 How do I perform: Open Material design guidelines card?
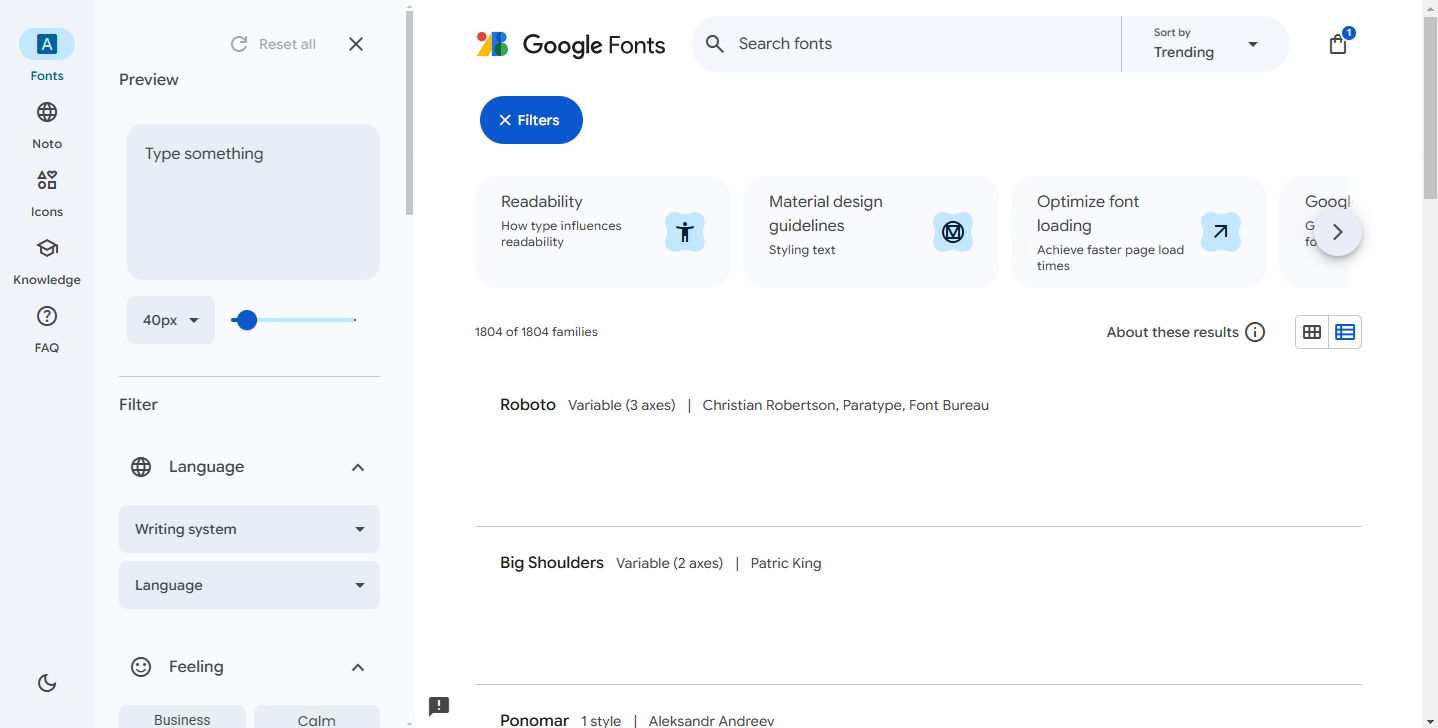[x=871, y=232]
